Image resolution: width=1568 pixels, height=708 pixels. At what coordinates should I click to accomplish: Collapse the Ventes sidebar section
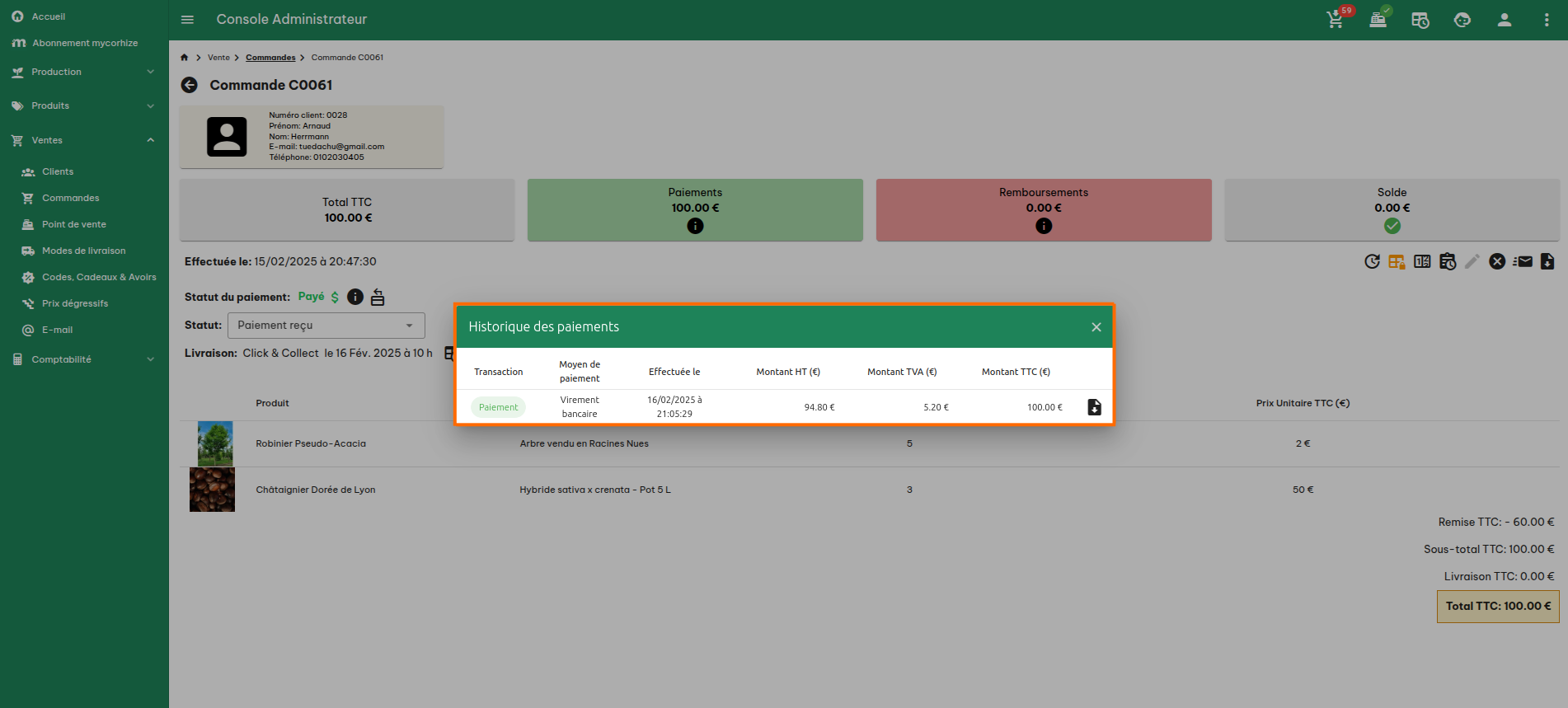84,141
